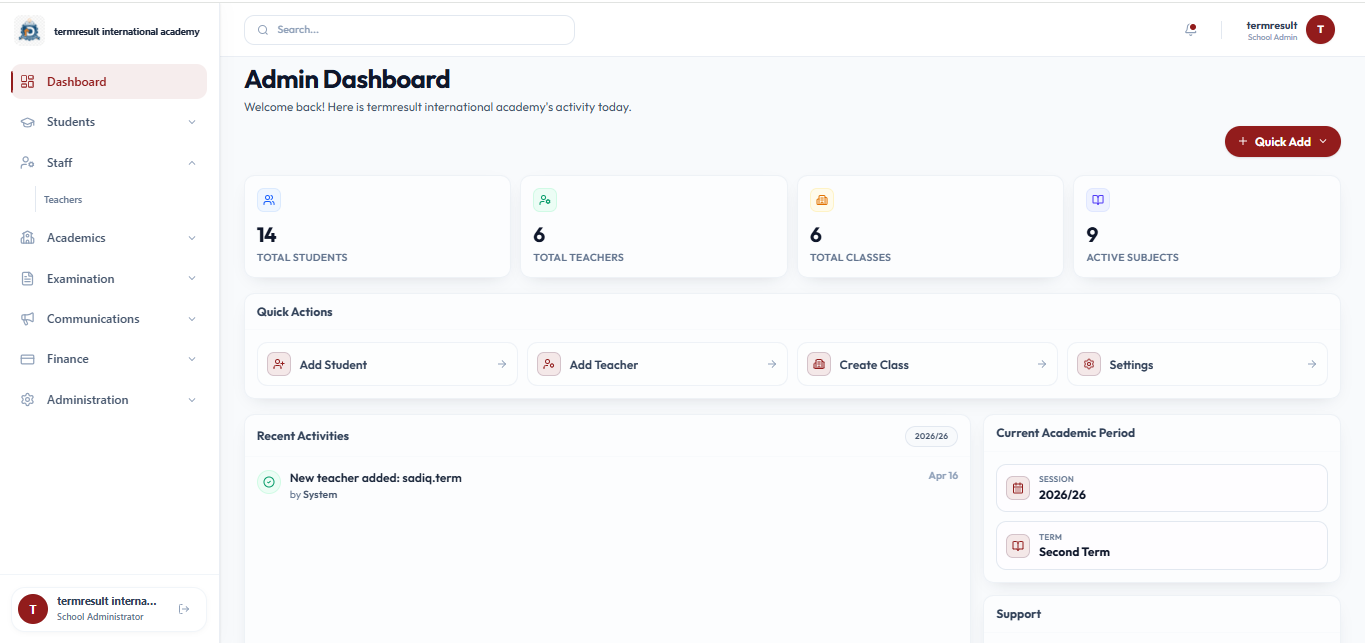Click the 'Apr 16' activity date

coord(943,476)
